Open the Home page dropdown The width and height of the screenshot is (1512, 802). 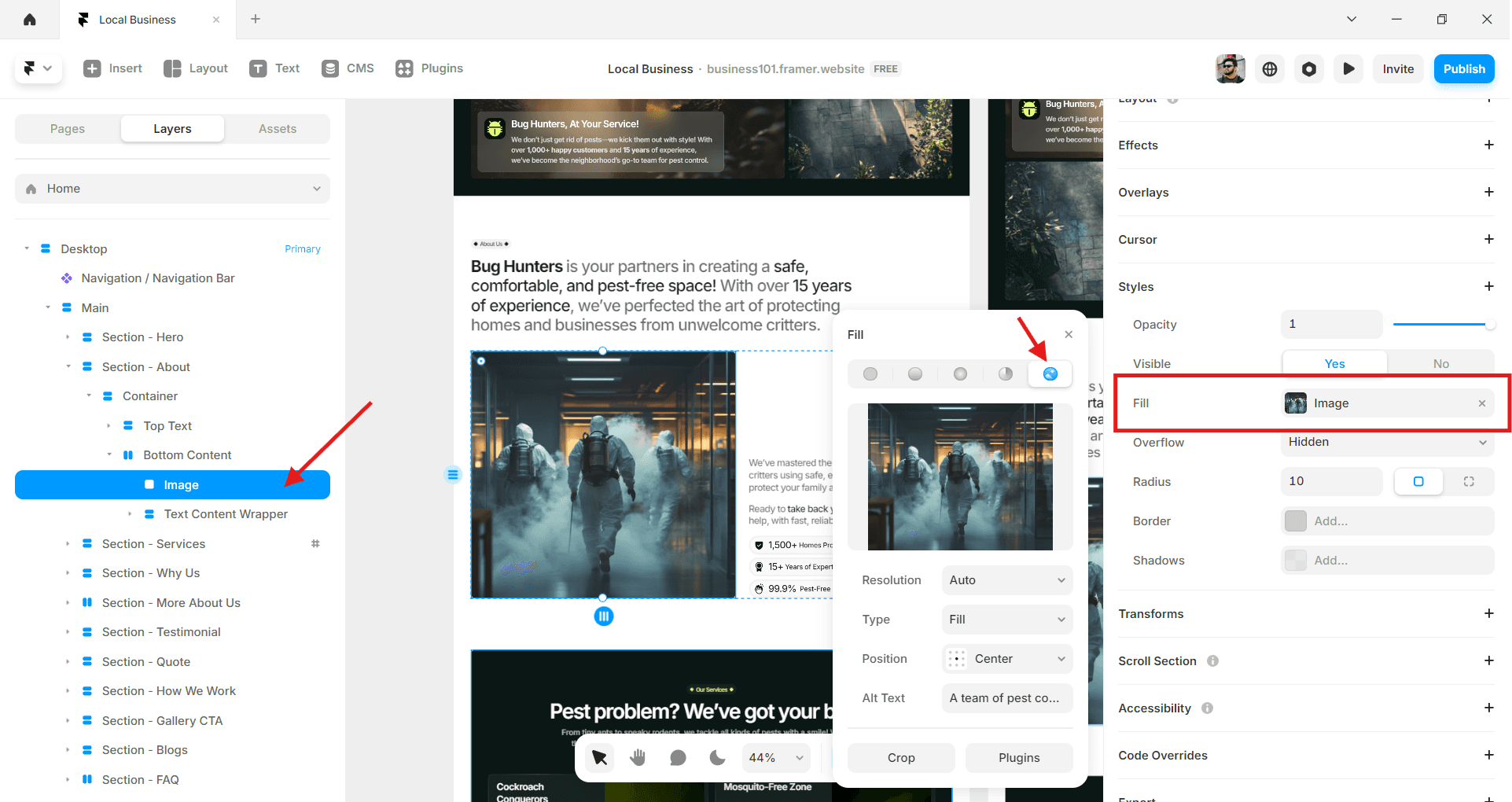[x=172, y=189]
